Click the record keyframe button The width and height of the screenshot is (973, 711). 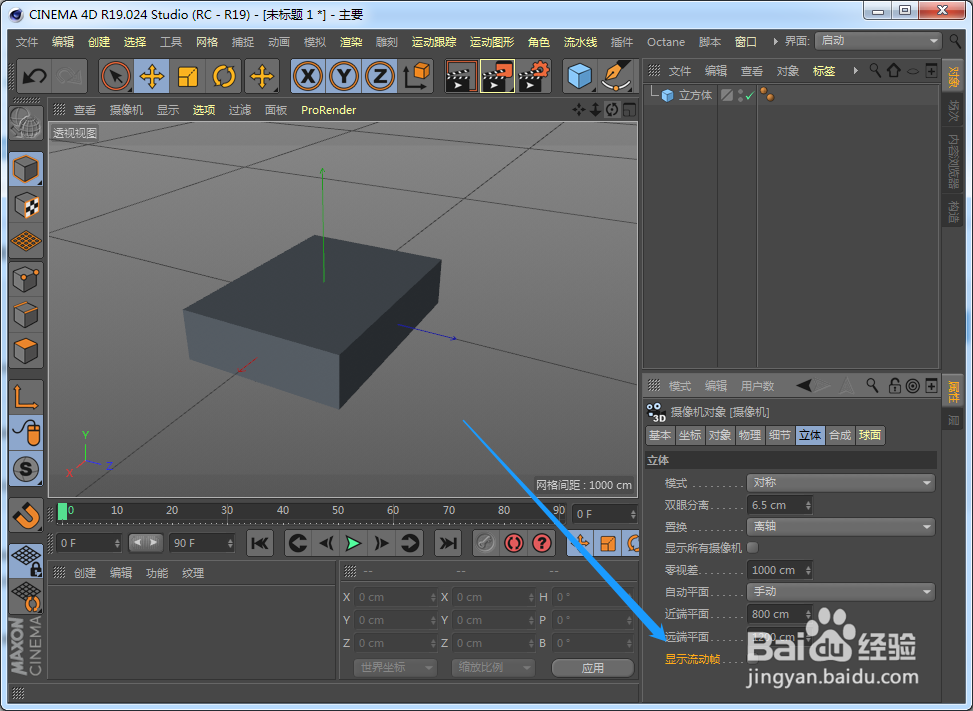click(x=514, y=543)
